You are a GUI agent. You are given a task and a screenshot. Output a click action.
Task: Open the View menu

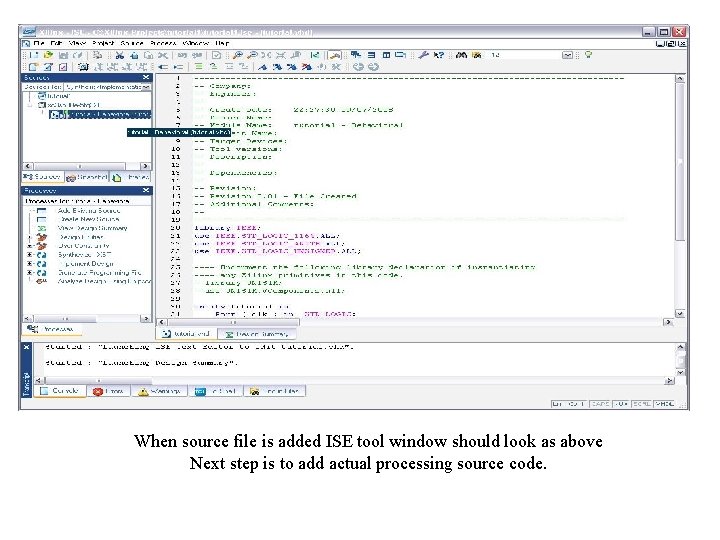point(77,43)
